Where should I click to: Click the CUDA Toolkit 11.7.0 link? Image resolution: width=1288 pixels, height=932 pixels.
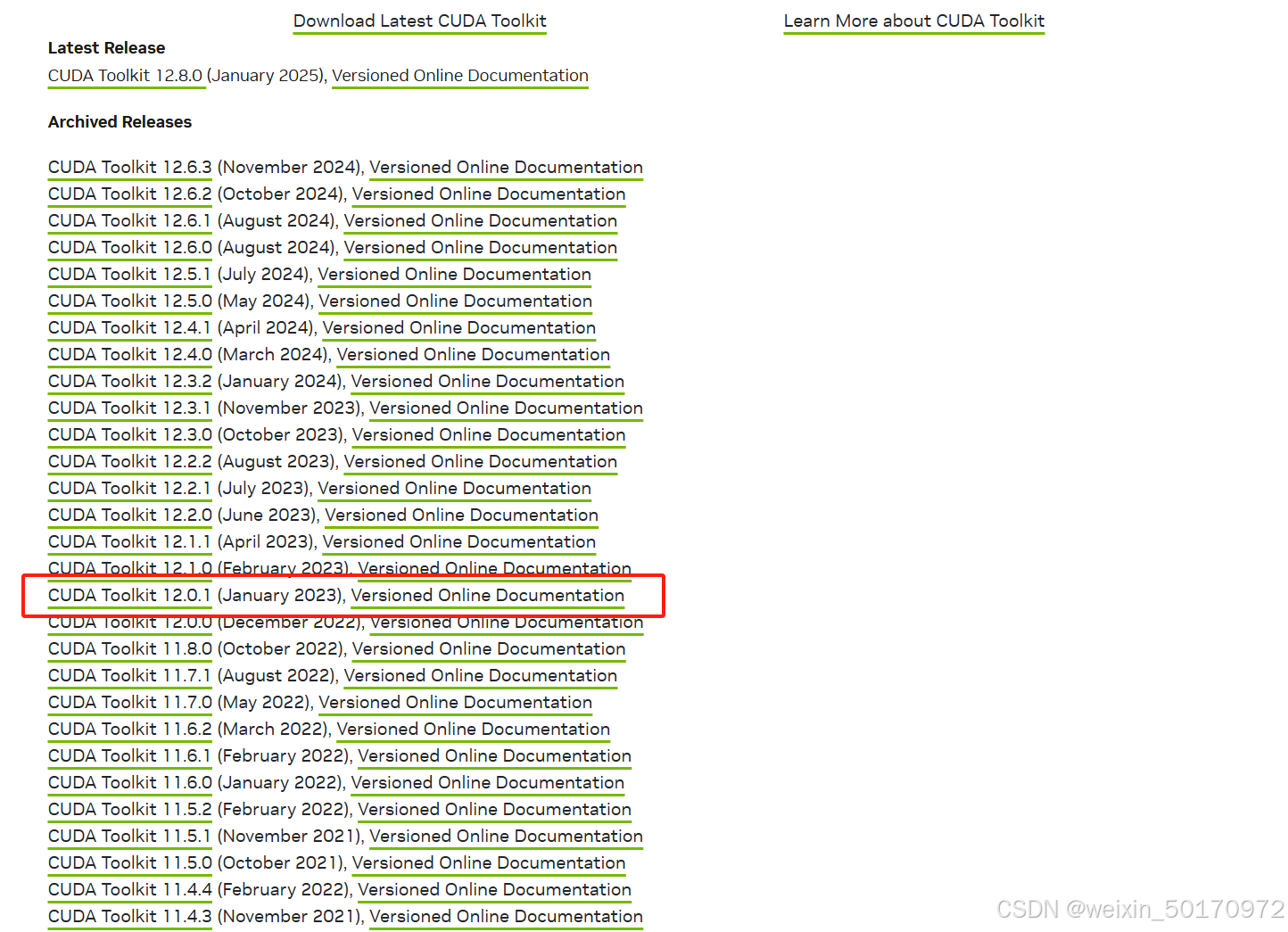point(130,702)
